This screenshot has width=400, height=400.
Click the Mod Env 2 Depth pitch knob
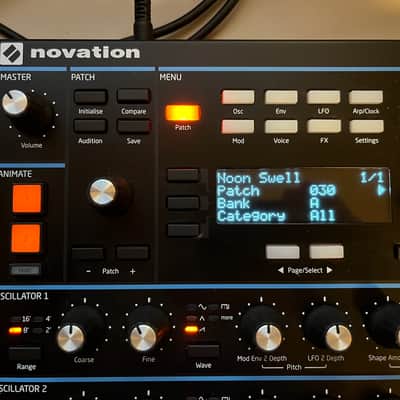pos(268,338)
